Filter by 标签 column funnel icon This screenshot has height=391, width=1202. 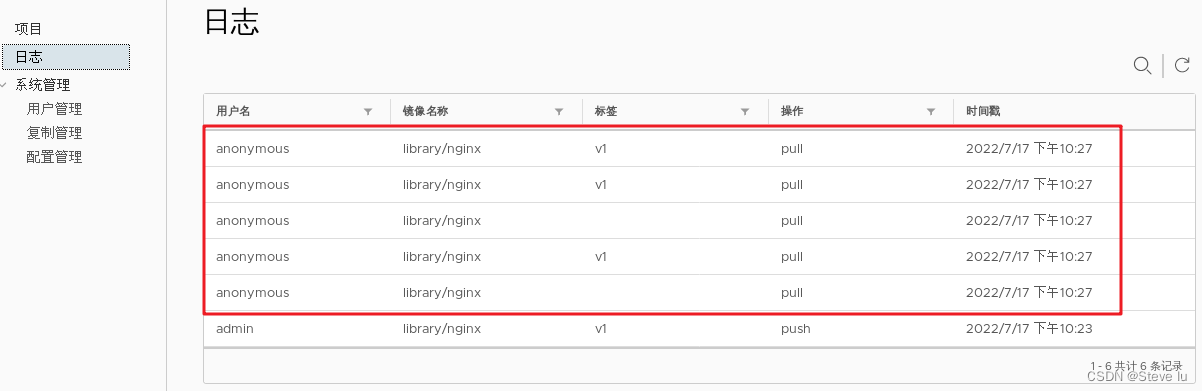click(745, 111)
